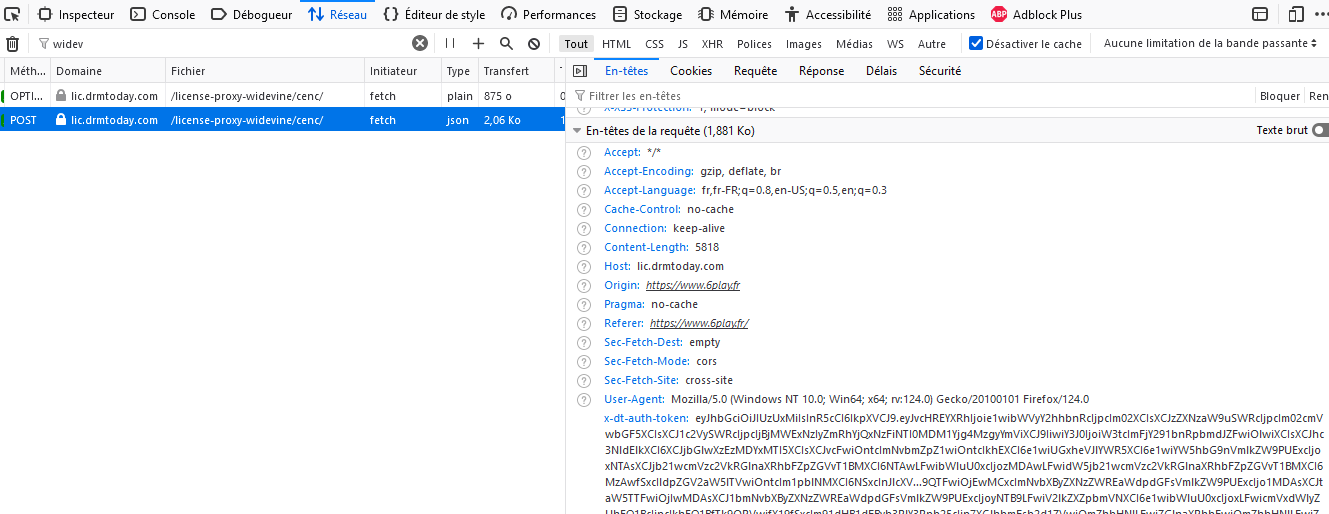The image size is (1329, 514).
Task: Switch to the Débogueur panel
Action: pyautogui.click(x=252, y=15)
